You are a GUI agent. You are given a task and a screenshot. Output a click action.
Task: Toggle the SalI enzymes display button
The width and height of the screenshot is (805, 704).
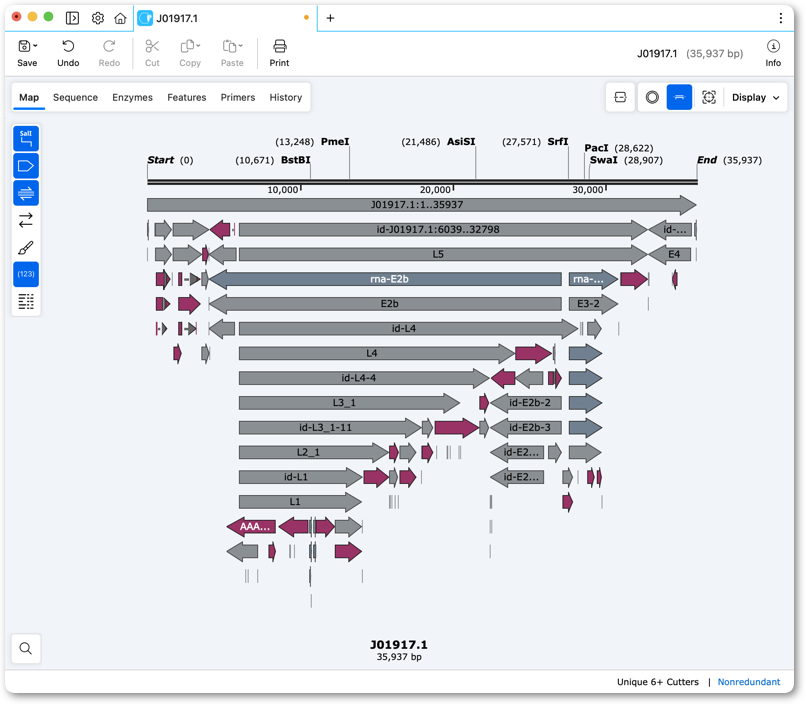26,139
